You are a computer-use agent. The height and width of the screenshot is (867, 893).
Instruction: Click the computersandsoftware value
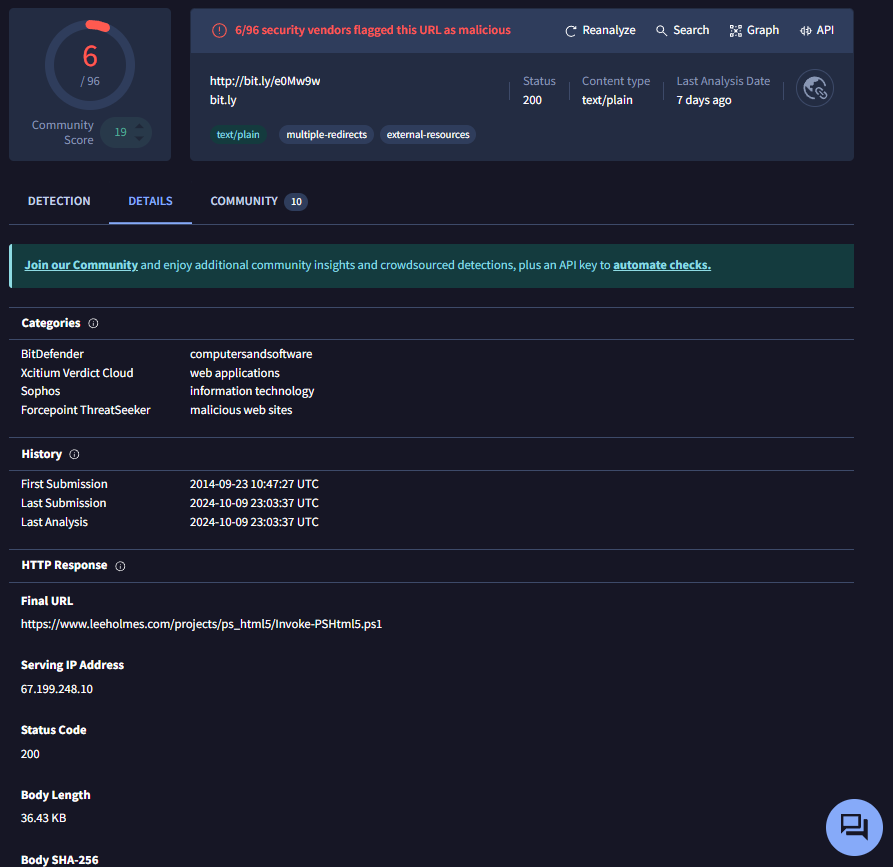click(251, 354)
